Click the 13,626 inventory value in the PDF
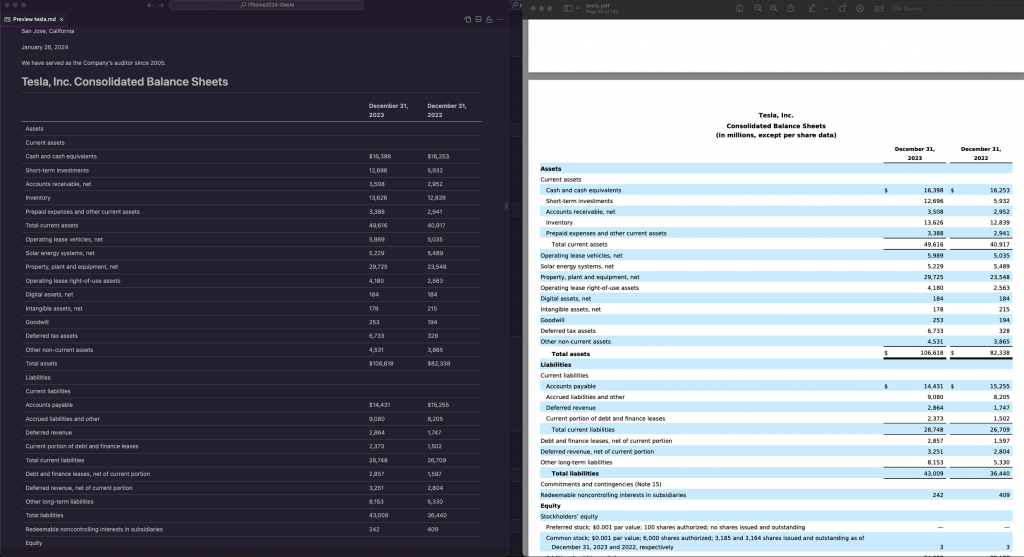 pos(933,223)
